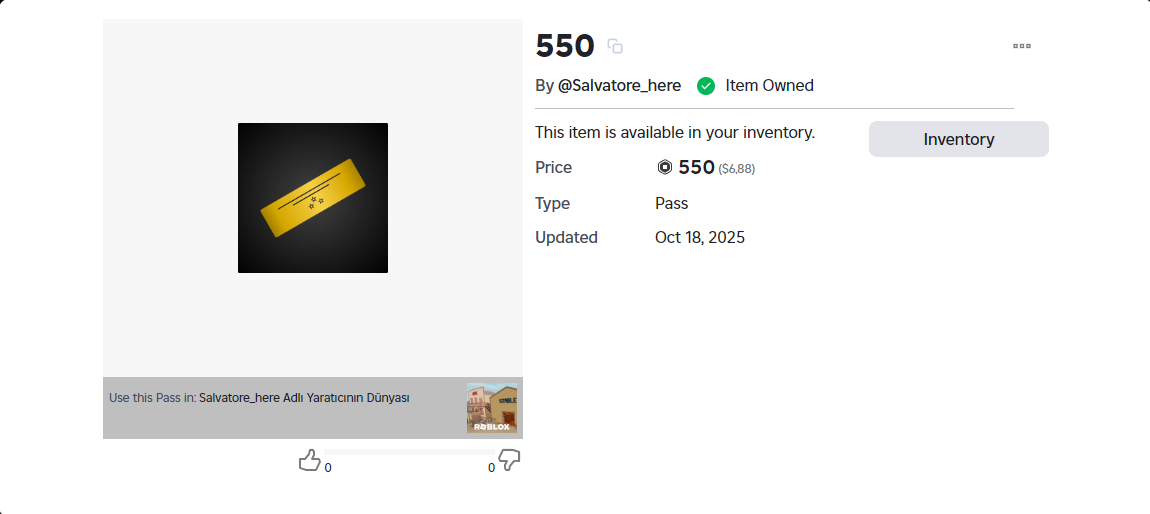Viewport: 1150px width, 514px height.
Task: Click the like/dislike vote ratio bar
Action: click(408, 452)
